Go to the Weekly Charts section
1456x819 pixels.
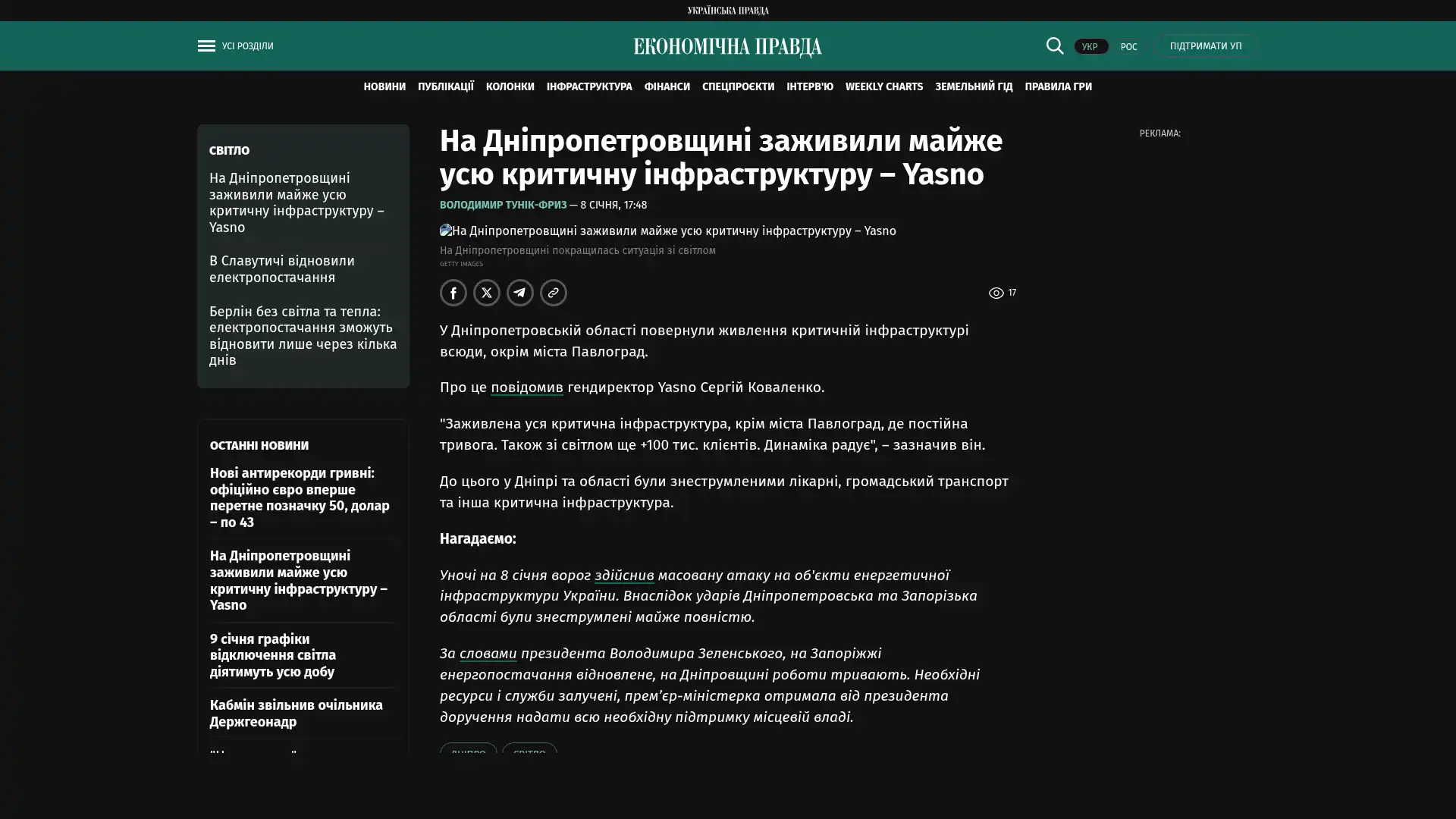(883, 87)
